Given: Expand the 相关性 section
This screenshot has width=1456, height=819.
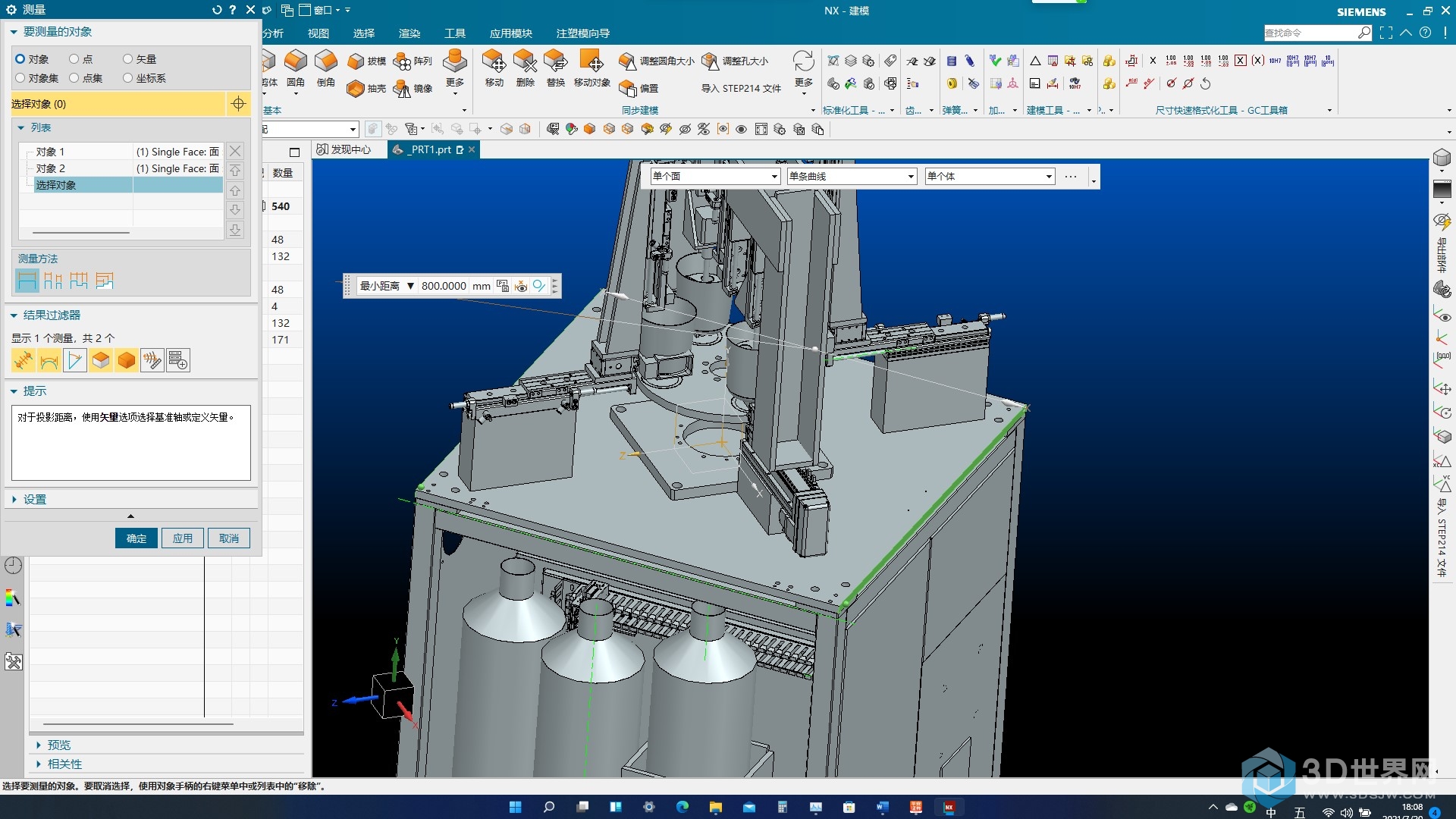Looking at the screenshot, I should pos(39,764).
